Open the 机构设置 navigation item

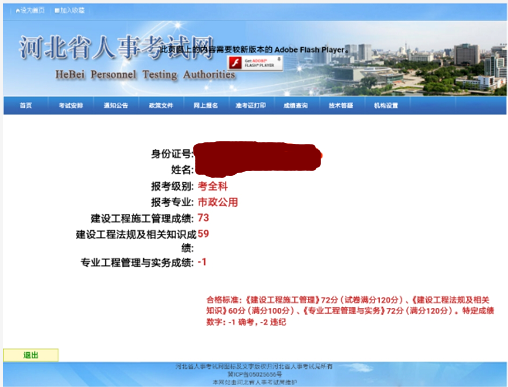(x=386, y=105)
